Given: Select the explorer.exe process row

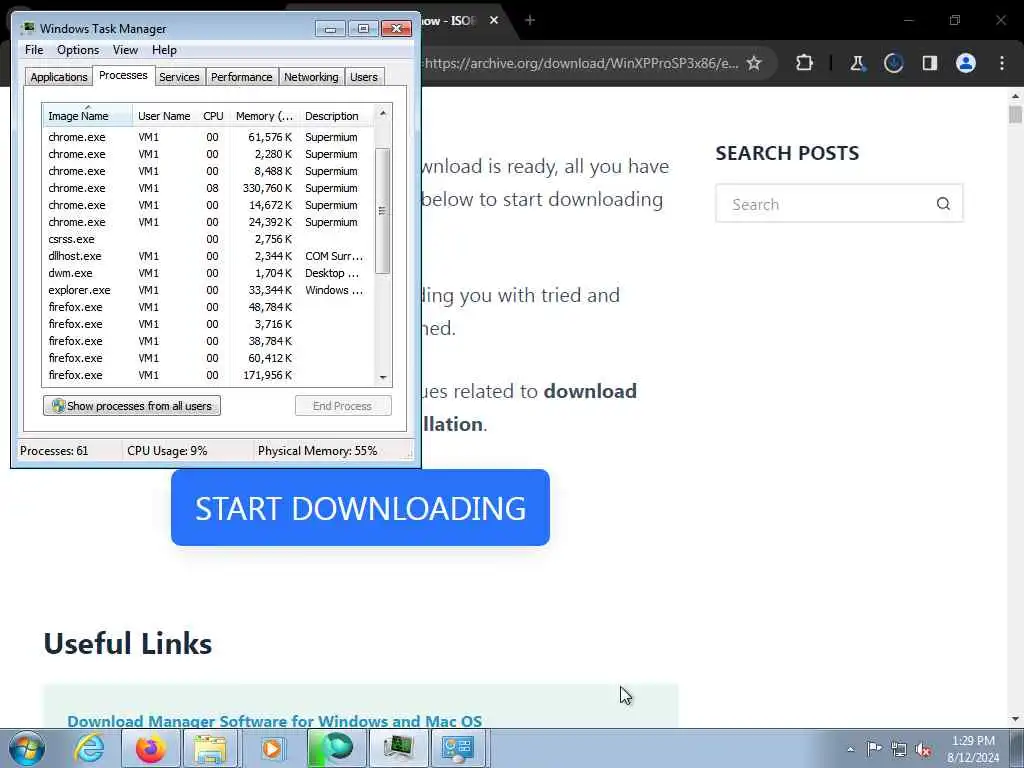Looking at the screenshot, I should (x=208, y=290).
